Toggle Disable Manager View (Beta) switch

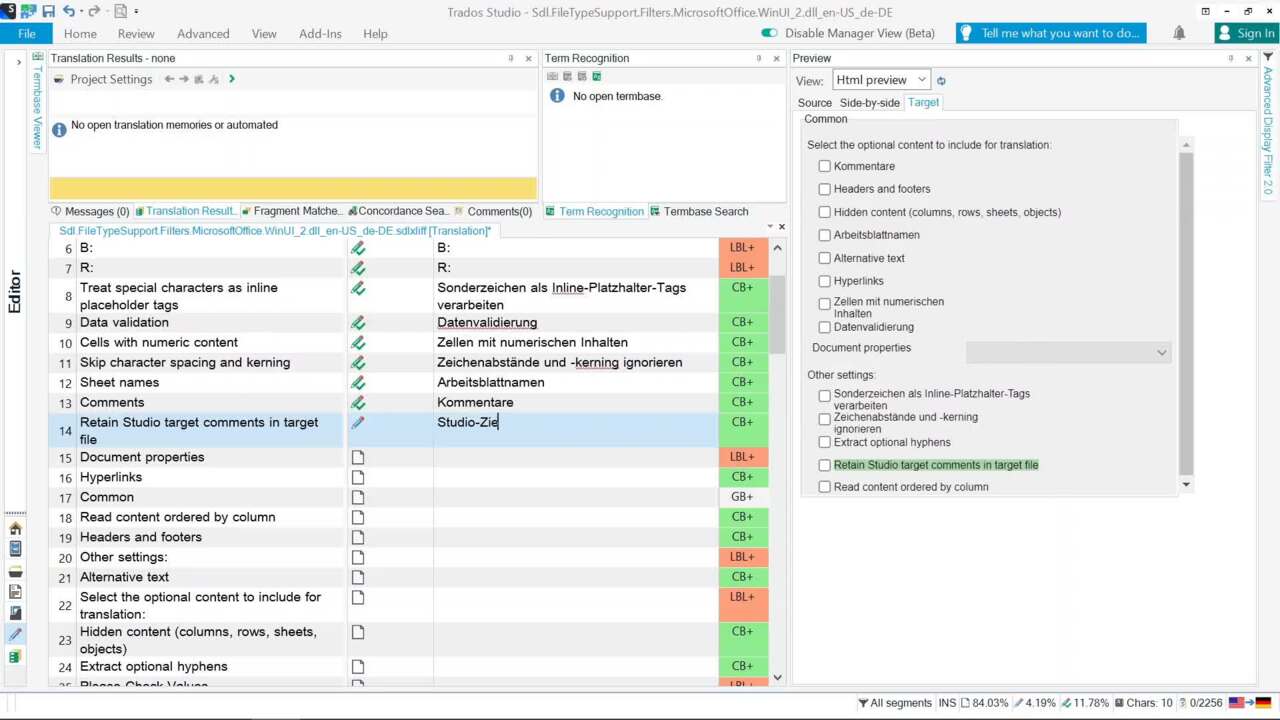[x=769, y=33]
